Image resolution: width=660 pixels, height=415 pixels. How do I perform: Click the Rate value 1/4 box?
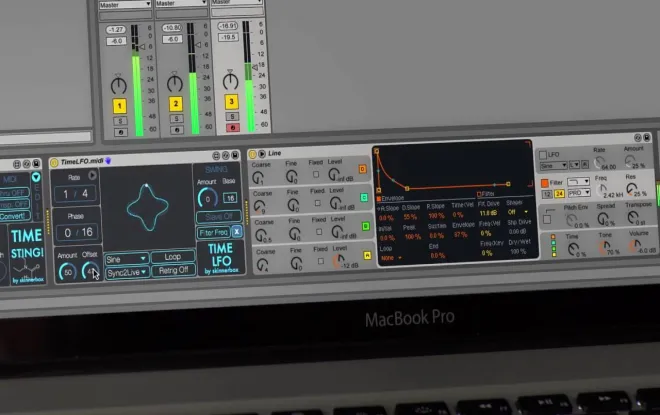[76, 194]
